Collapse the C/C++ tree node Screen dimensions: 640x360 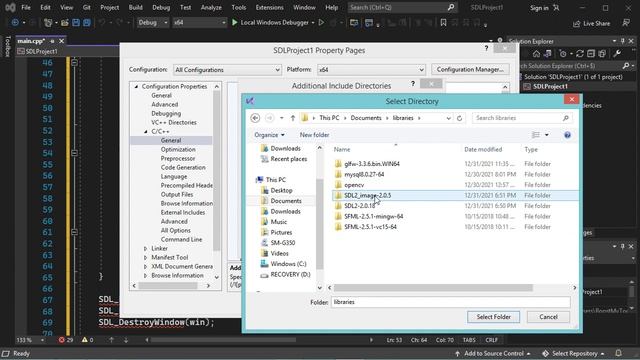[x=146, y=131]
